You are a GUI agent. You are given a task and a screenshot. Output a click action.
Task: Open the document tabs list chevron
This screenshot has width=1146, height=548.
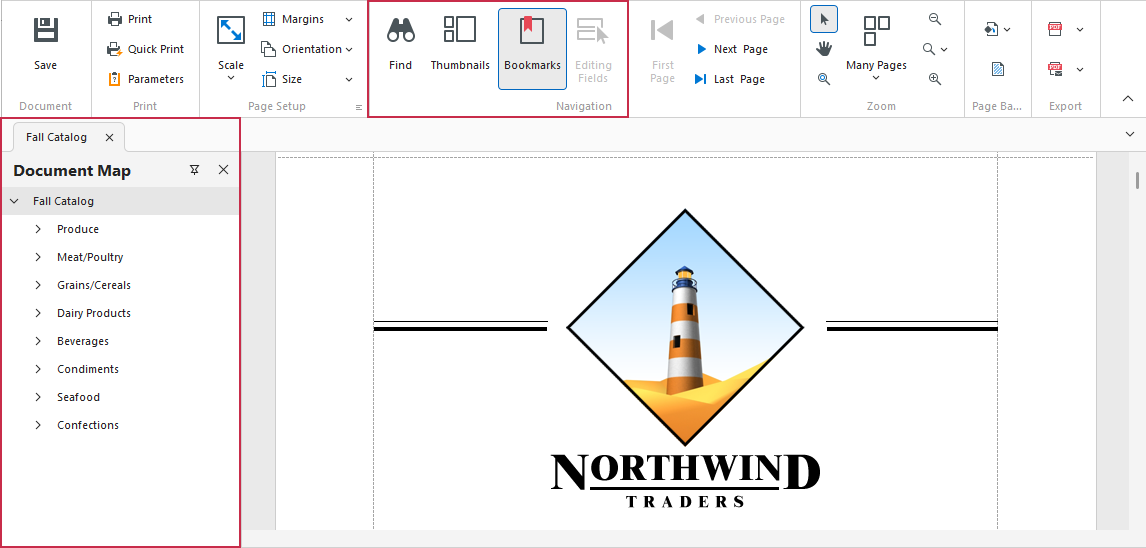point(1130,134)
